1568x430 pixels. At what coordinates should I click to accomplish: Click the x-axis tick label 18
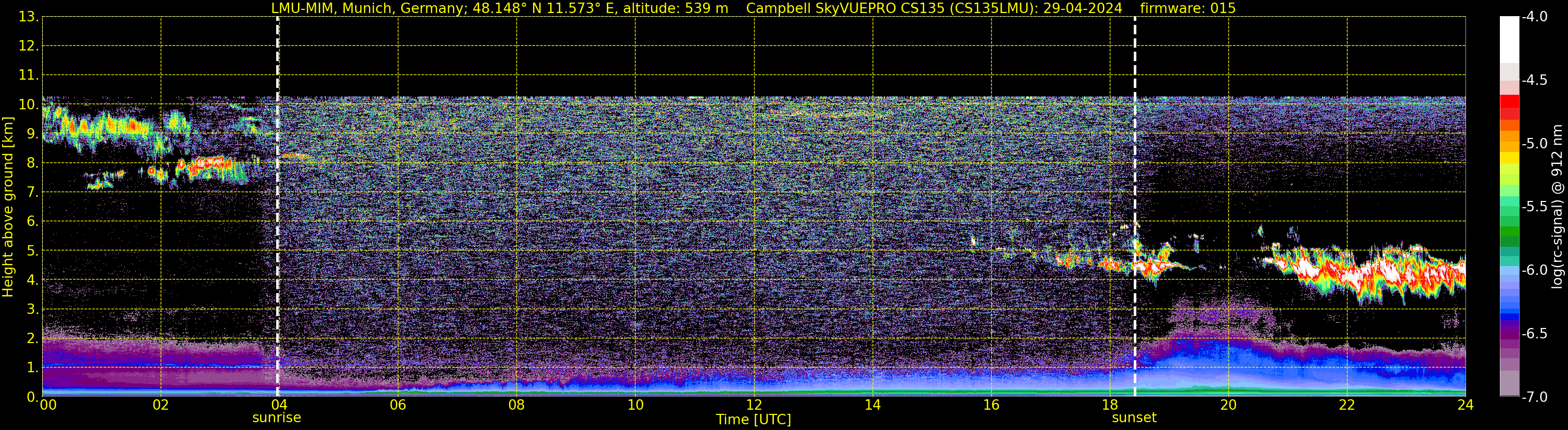click(1110, 405)
